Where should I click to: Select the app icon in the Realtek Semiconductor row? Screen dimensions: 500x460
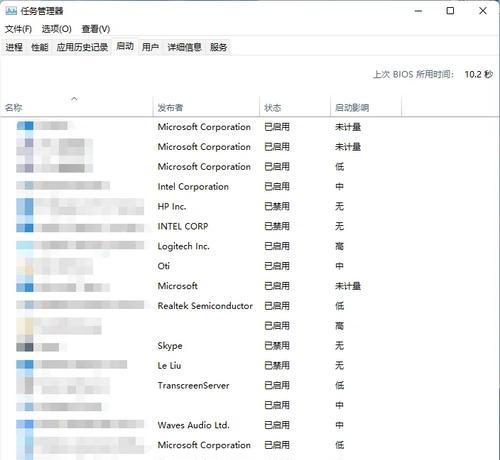(25, 305)
